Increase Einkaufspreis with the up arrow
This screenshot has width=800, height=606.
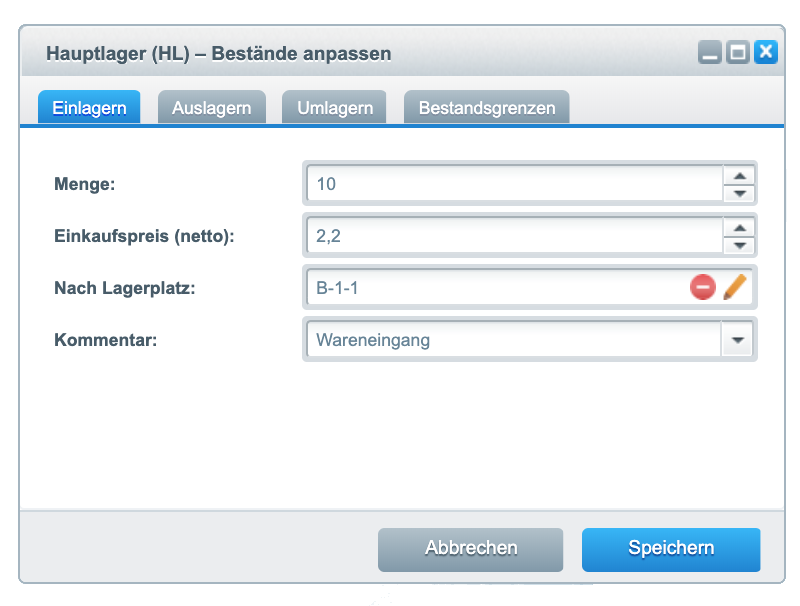click(739, 227)
